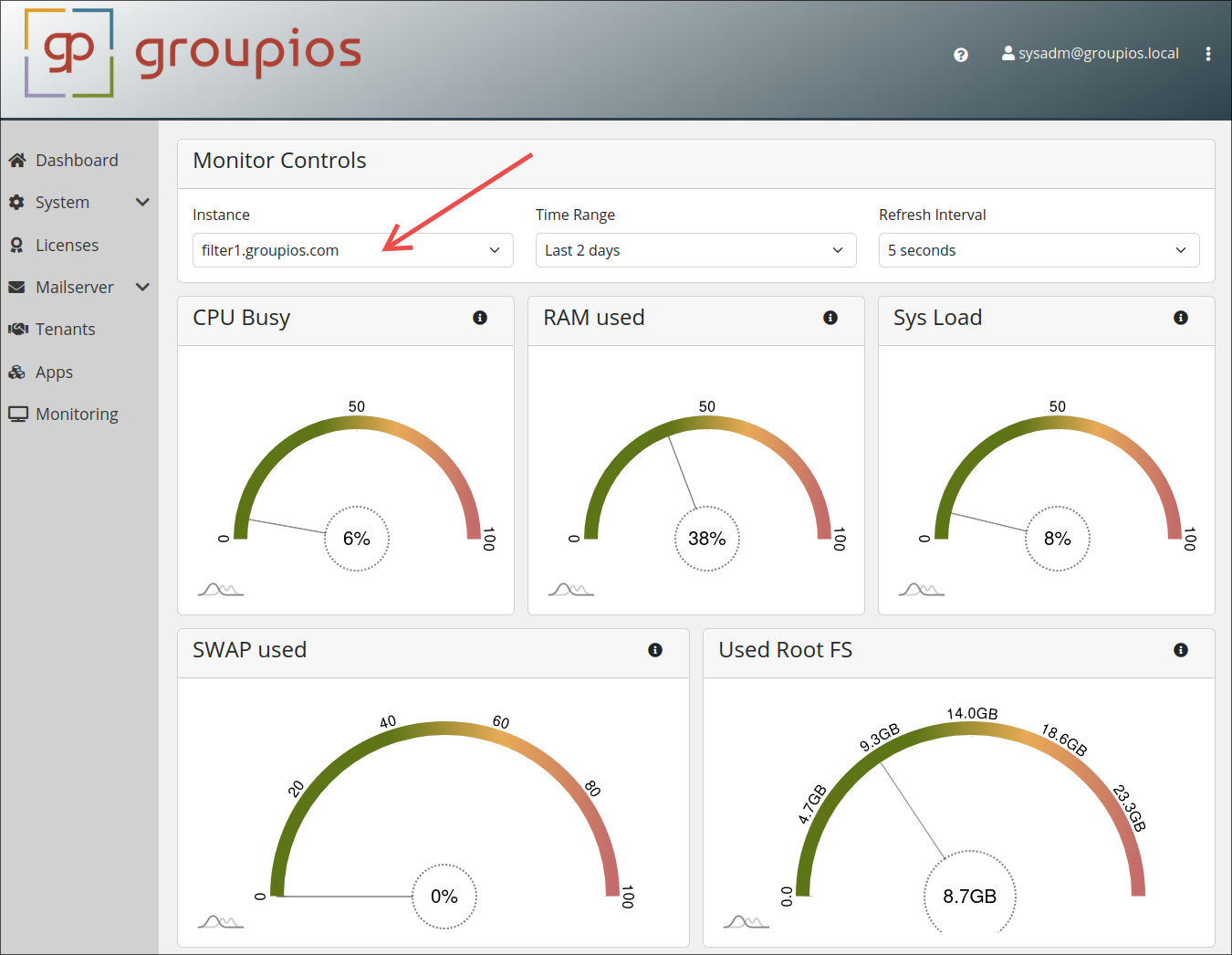The image size is (1232, 955).
Task: Open the CPU Busy history chart icon
Action: click(220, 590)
